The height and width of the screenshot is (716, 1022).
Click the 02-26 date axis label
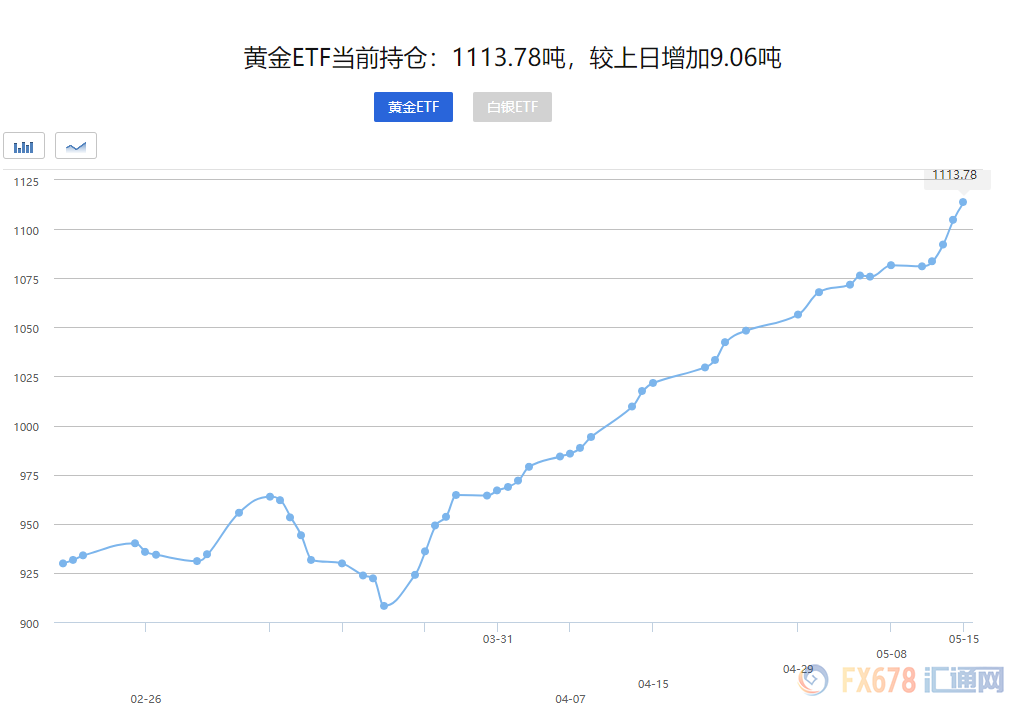click(x=147, y=700)
